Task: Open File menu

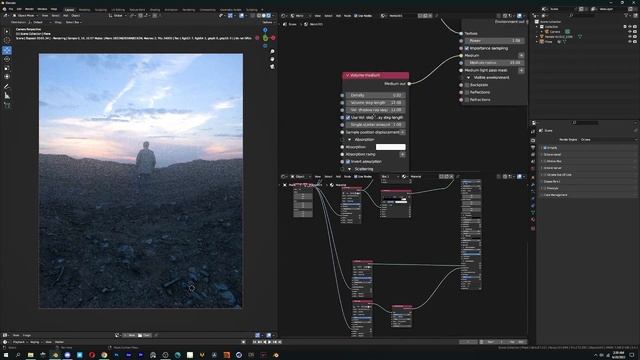Action: (11, 9)
